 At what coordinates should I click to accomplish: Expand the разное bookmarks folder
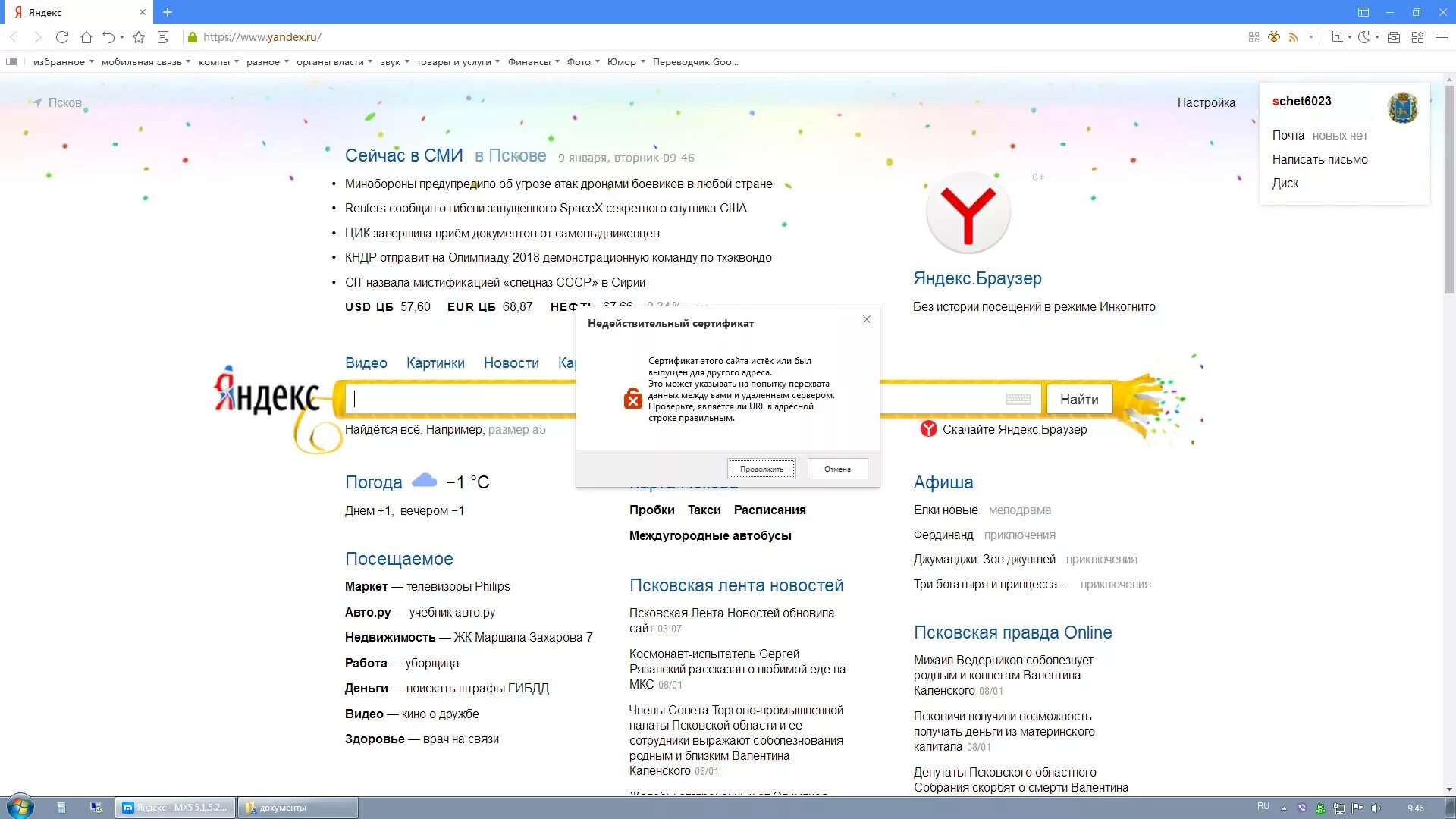coord(268,62)
